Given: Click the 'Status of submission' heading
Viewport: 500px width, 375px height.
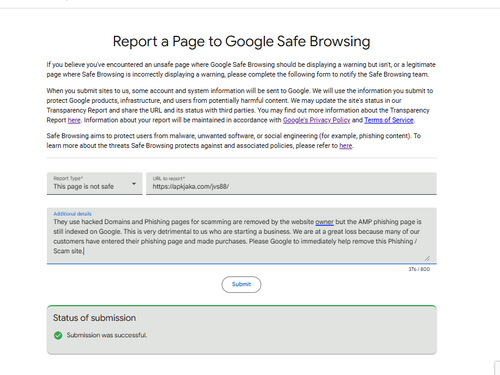Looking at the screenshot, I should 94,318.
